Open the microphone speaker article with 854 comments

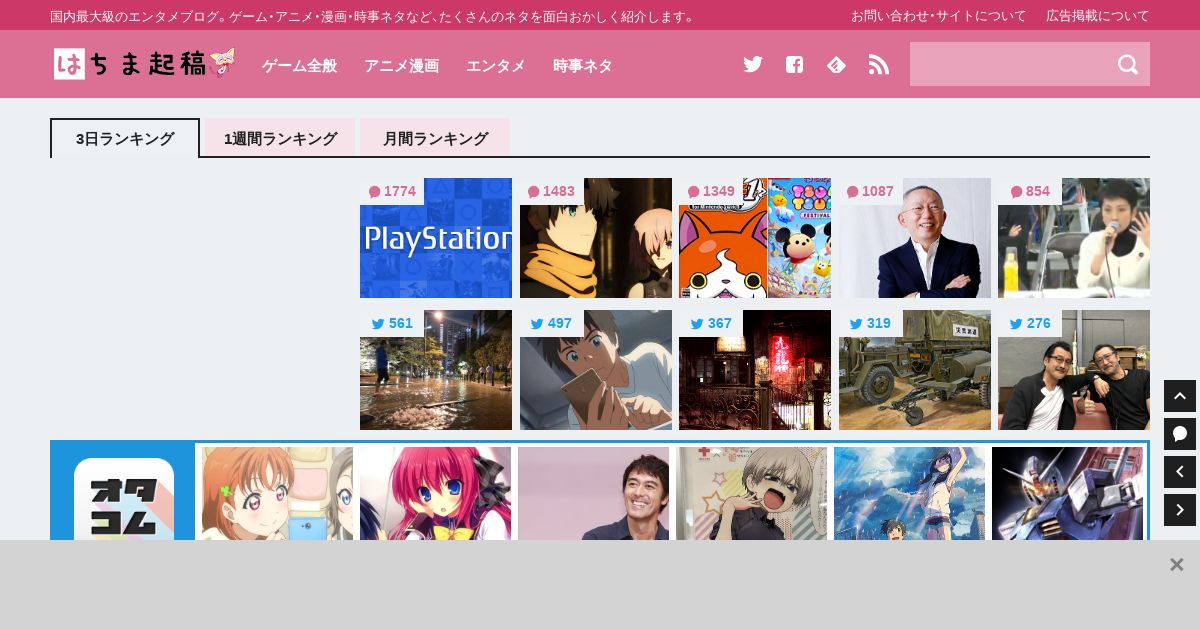click(1074, 238)
